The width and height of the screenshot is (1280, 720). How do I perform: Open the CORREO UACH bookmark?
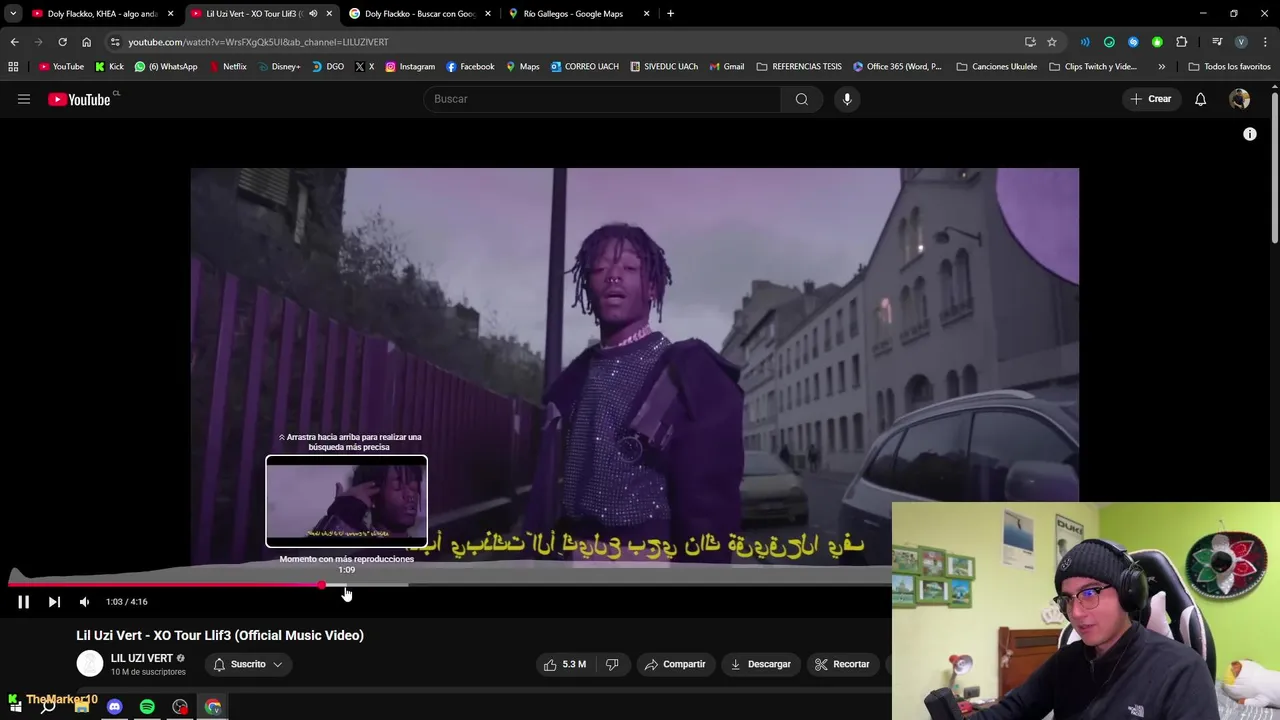584,67
